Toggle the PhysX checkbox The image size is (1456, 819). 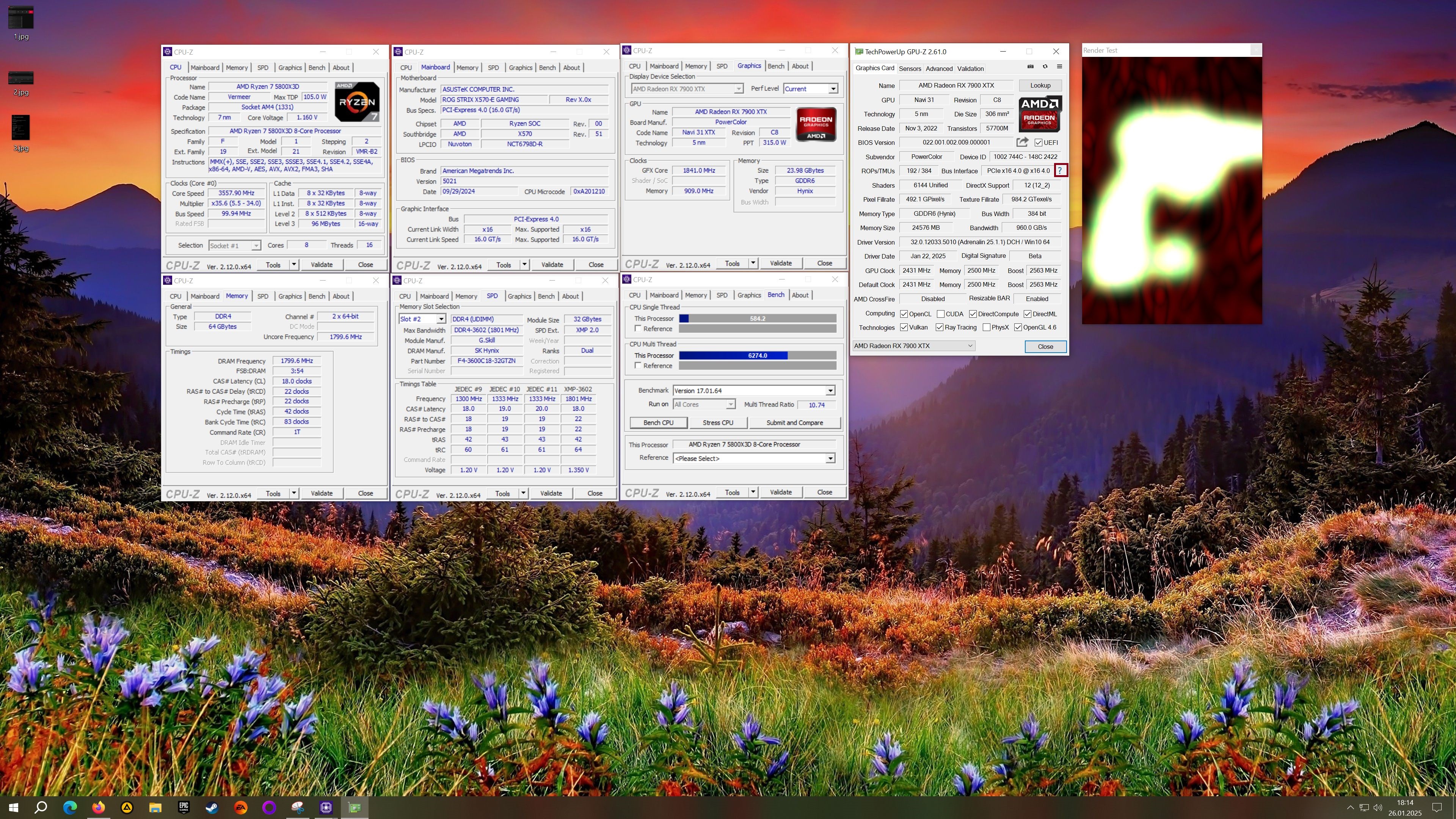(x=986, y=327)
